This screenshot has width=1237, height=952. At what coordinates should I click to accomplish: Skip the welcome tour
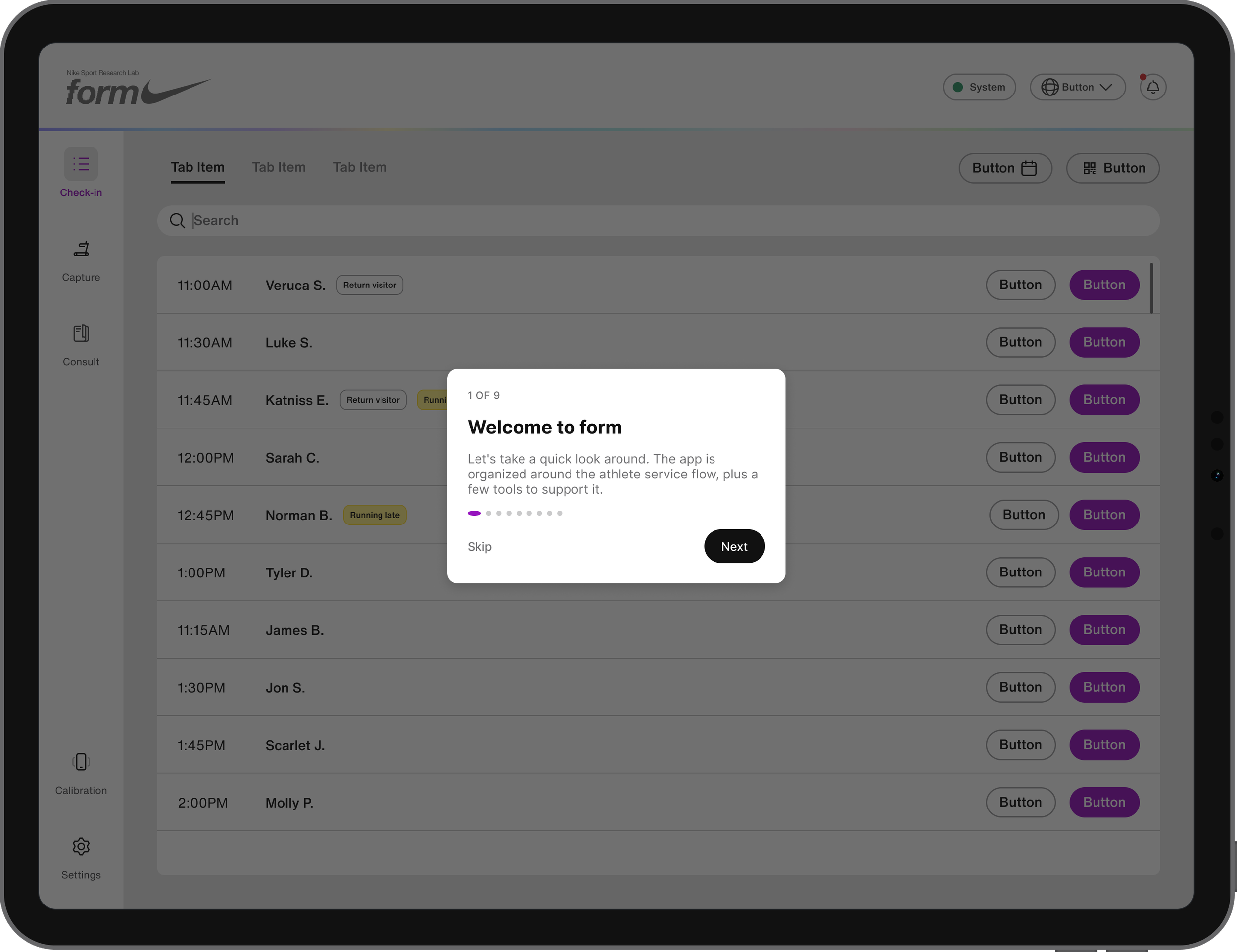479,546
